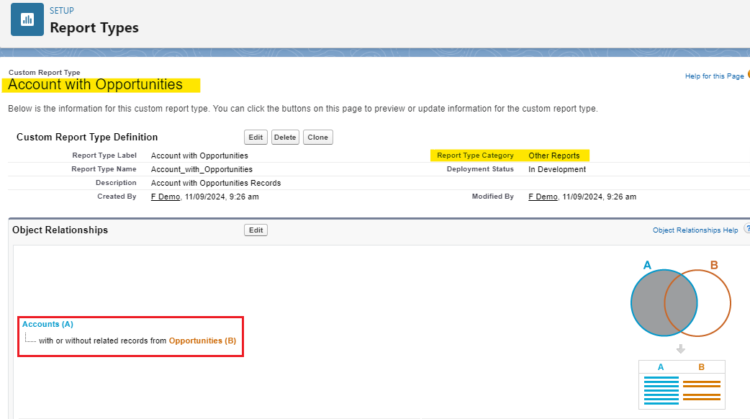Image resolution: width=750 pixels, height=419 pixels.
Task: Select the Accounts (A) primary object
Action: 47,324
